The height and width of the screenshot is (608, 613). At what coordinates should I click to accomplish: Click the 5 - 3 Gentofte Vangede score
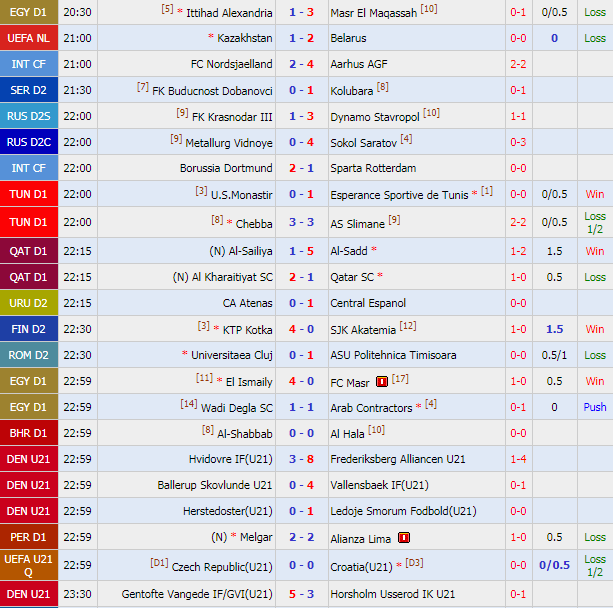point(301,594)
